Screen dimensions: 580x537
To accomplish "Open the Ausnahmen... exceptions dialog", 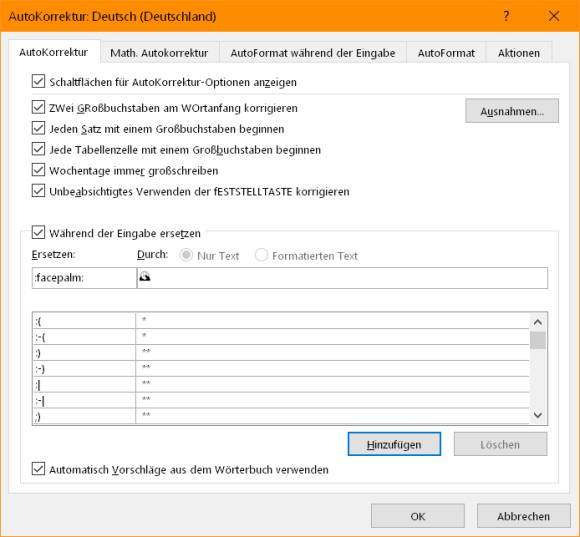I will 512,111.
